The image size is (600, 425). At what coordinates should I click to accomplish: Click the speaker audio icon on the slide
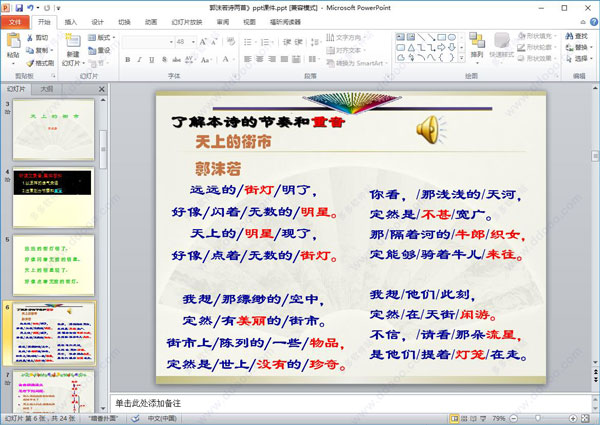[431, 130]
